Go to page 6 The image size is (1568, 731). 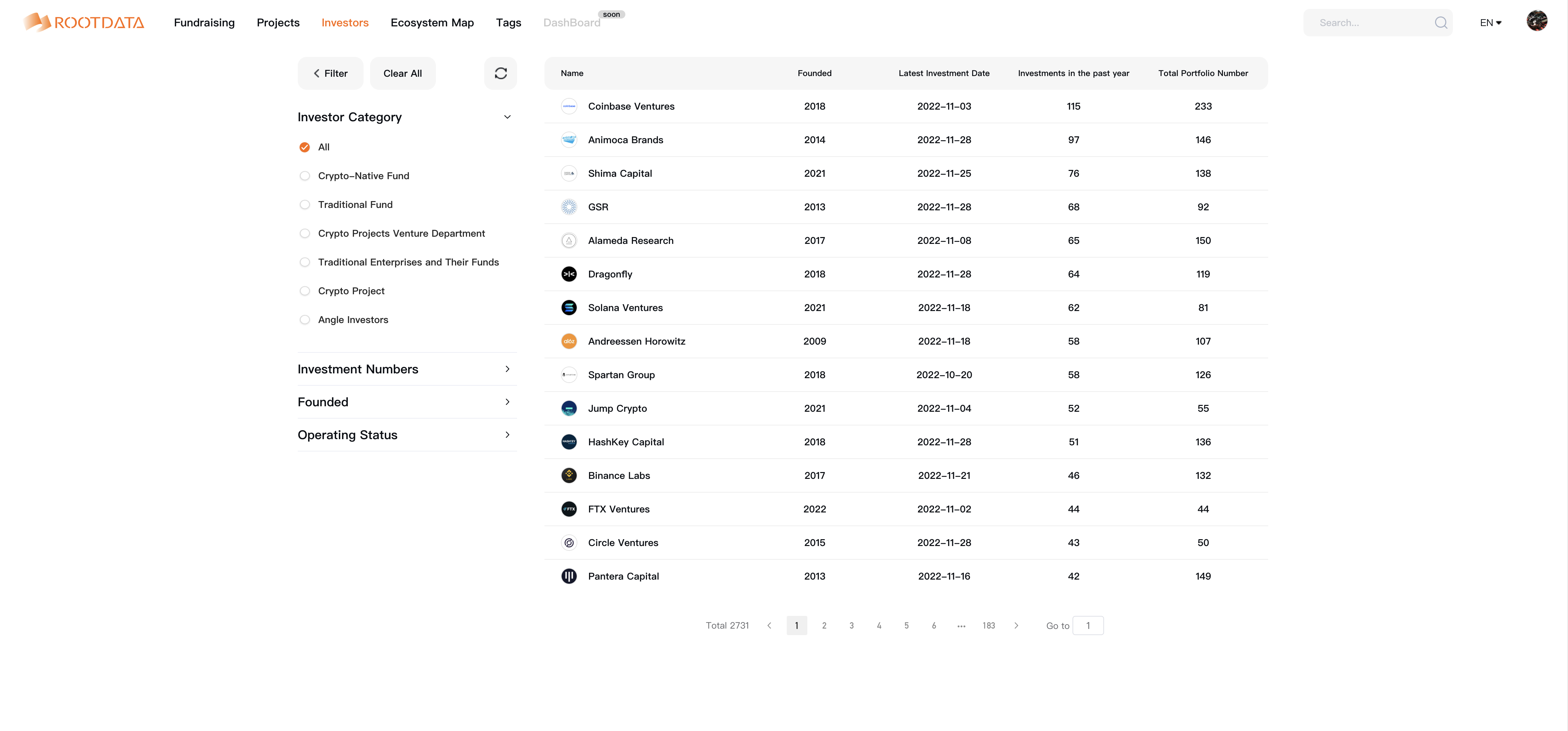point(933,625)
